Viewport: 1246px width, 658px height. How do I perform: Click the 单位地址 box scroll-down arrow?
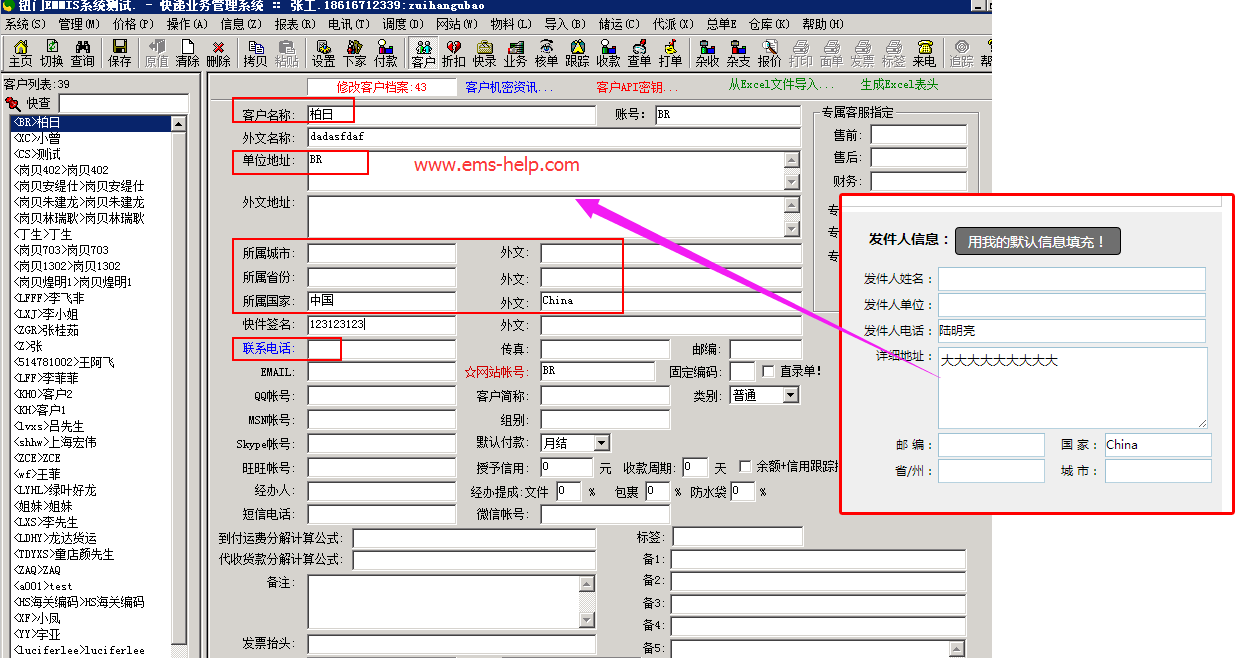point(792,182)
